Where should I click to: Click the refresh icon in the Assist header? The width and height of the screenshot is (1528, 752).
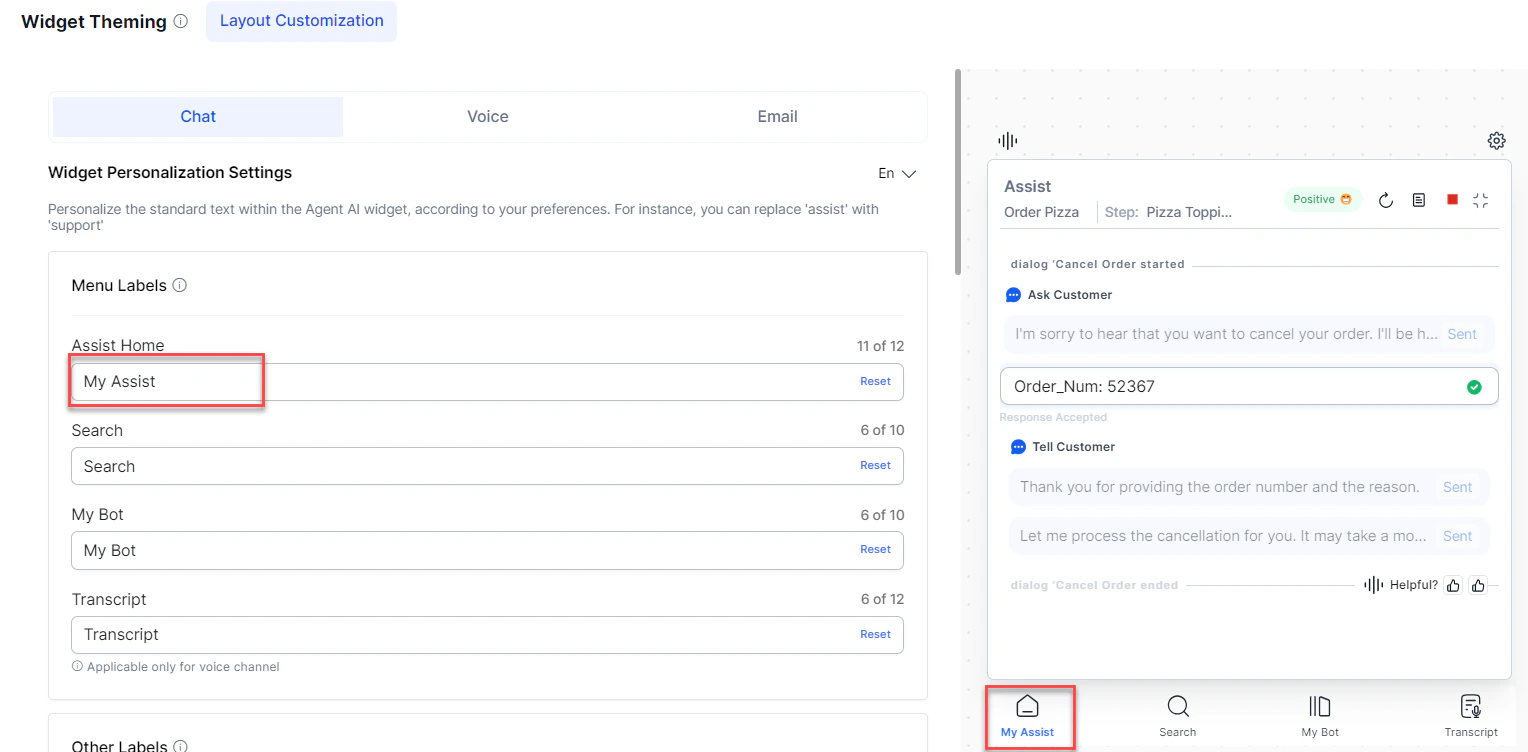coord(1386,200)
